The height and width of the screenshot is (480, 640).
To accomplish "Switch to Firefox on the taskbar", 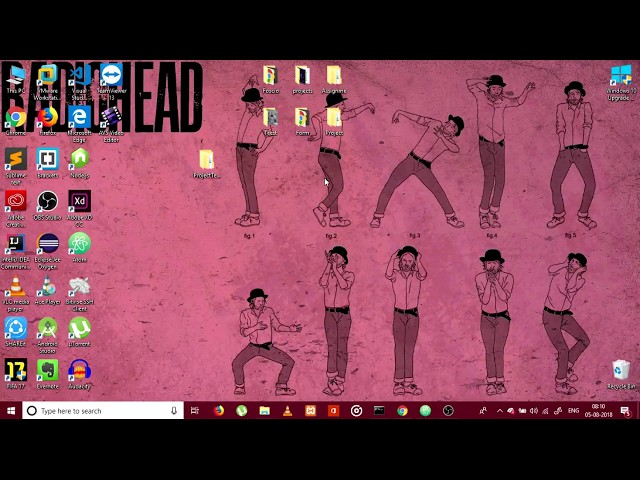I will [219, 411].
